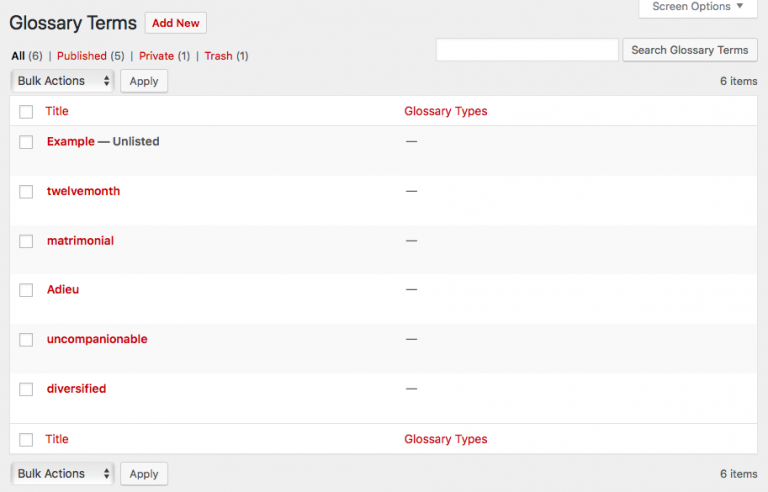Select the twelvemonth row checkbox

tap(26, 191)
